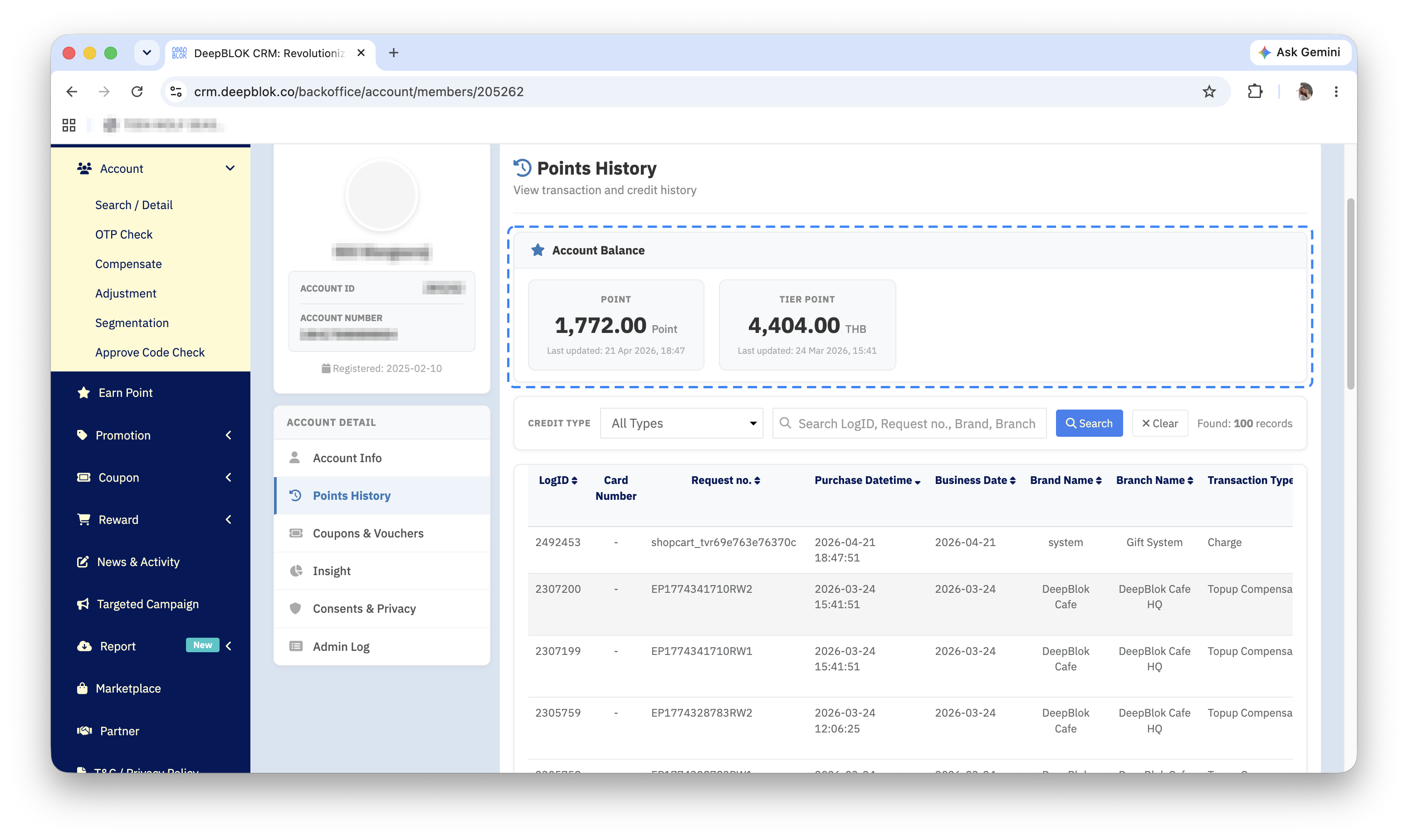1408x840 pixels.
Task: Sort table by LogID column
Action: pos(557,480)
